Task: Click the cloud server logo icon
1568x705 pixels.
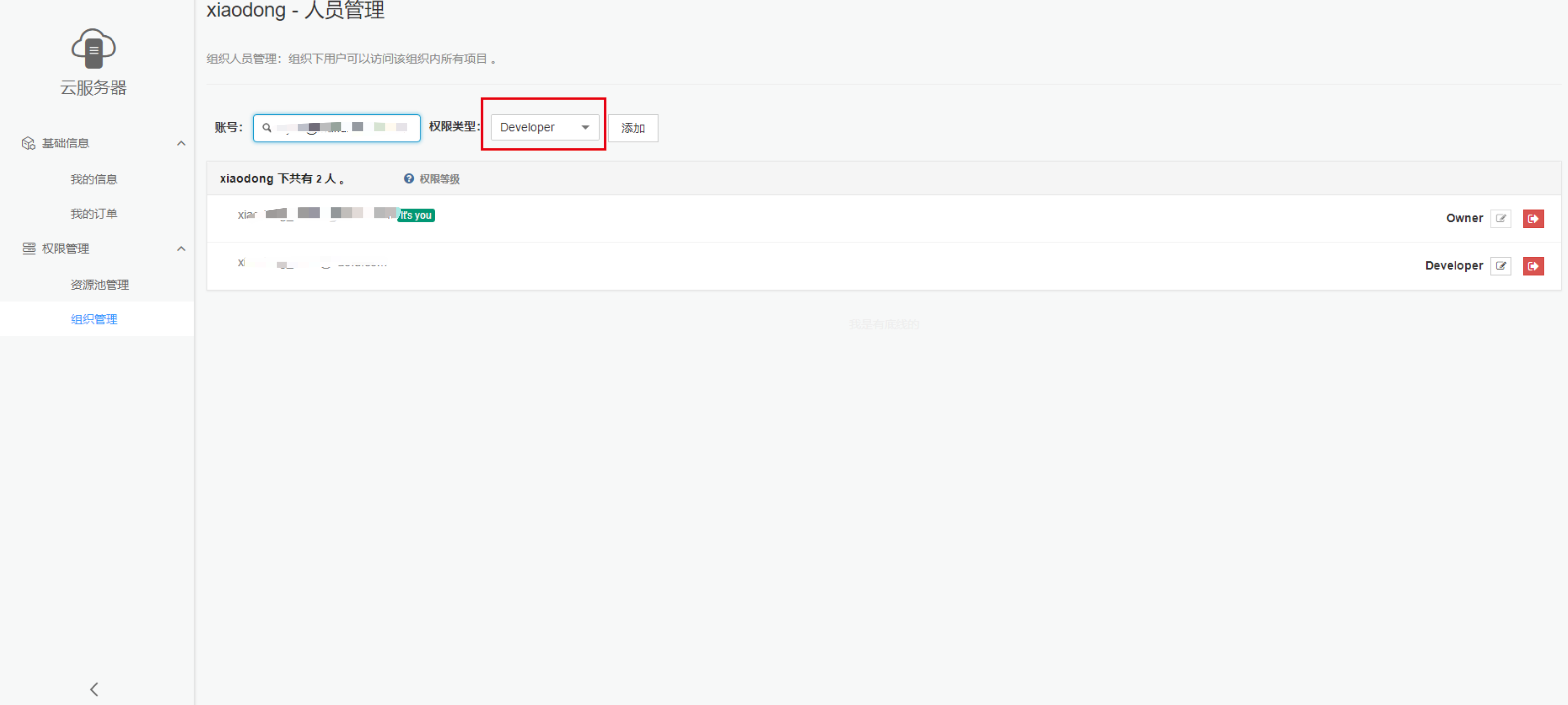Action: (x=93, y=48)
